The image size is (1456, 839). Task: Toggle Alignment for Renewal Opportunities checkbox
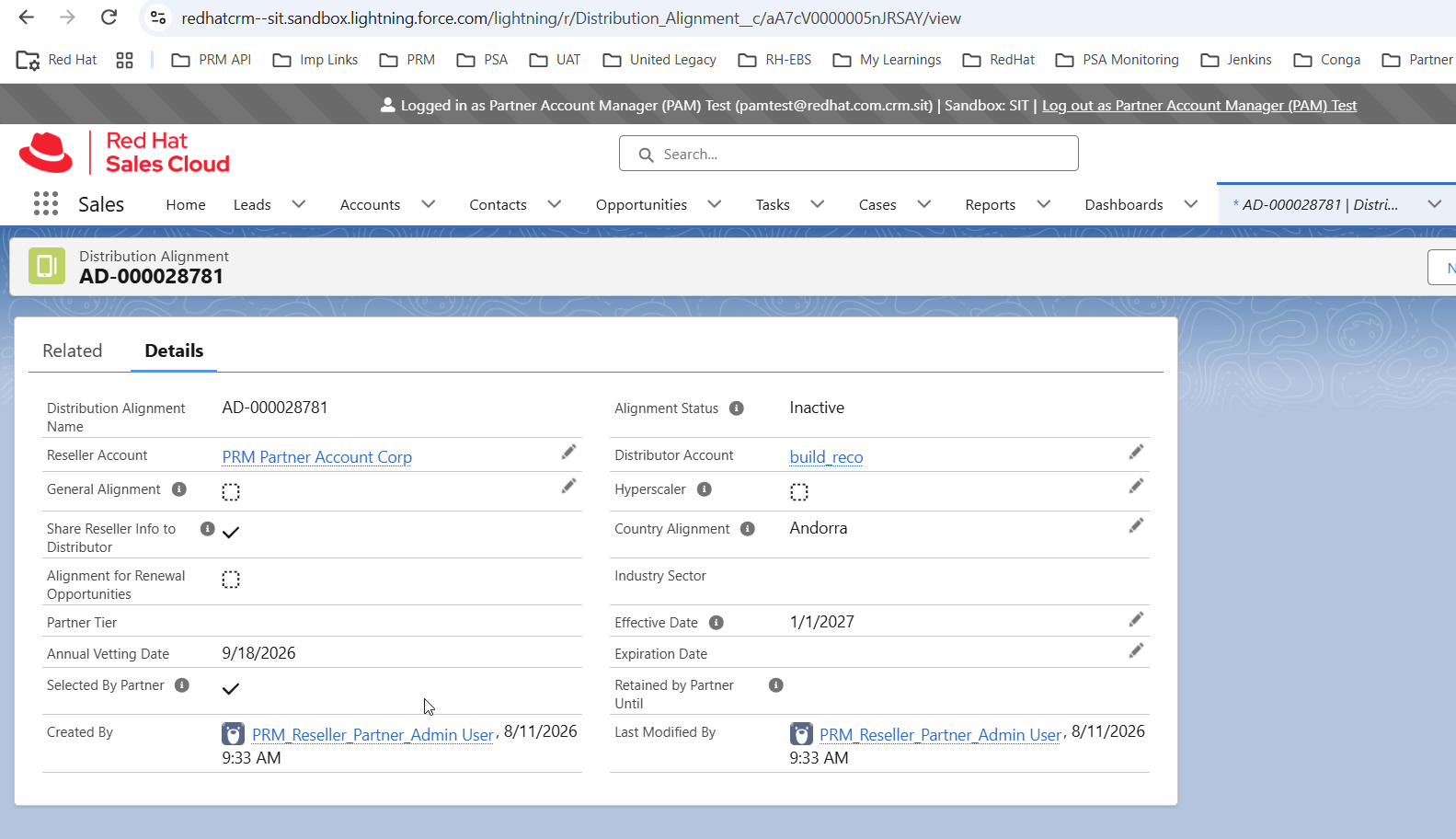pos(231,580)
